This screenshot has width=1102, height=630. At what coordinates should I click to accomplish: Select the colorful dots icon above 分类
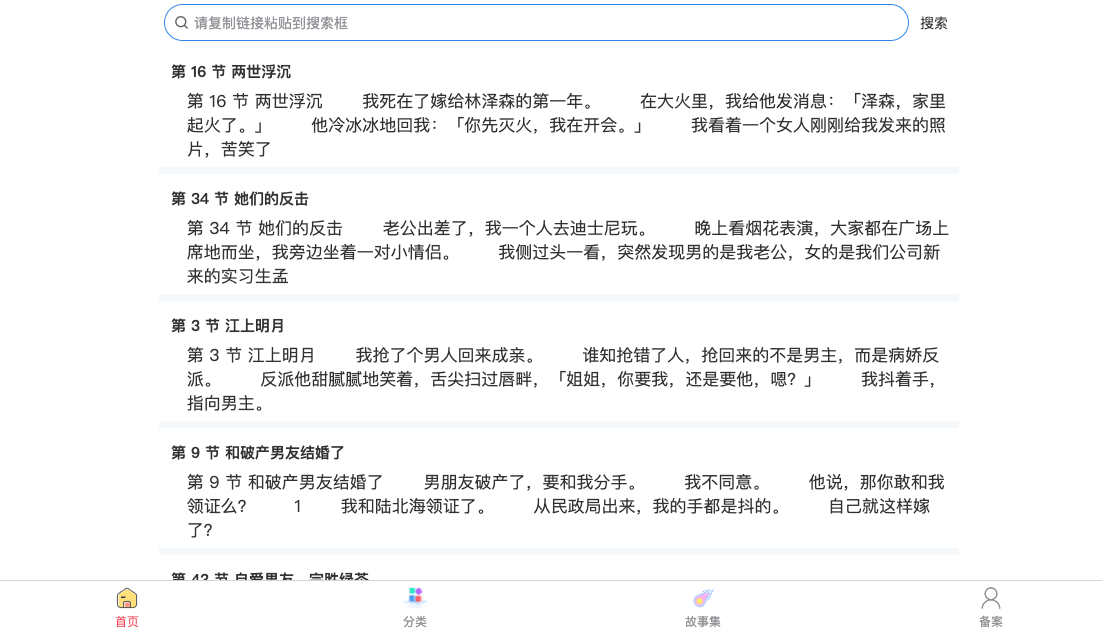click(x=415, y=595)
